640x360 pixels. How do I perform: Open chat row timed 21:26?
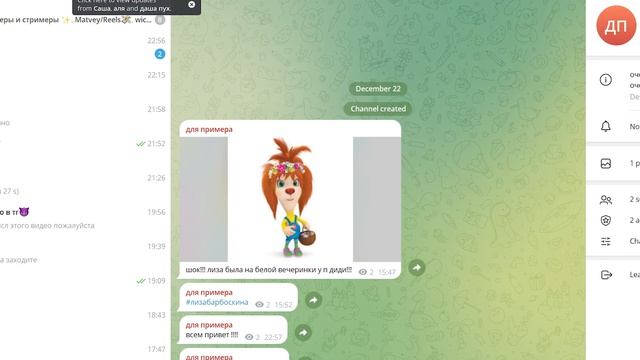point(84,184)
